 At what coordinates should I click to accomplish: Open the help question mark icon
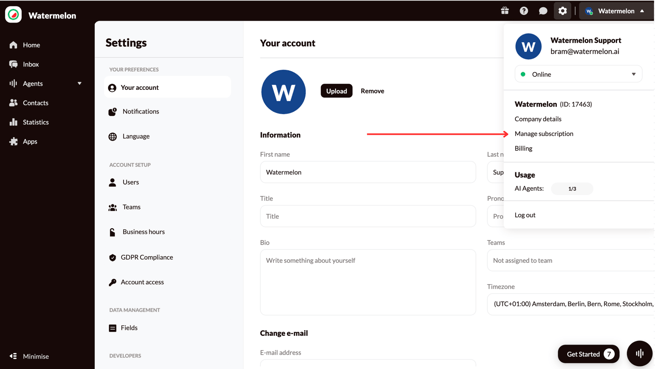pyautogui.click(x=523, y=11)
